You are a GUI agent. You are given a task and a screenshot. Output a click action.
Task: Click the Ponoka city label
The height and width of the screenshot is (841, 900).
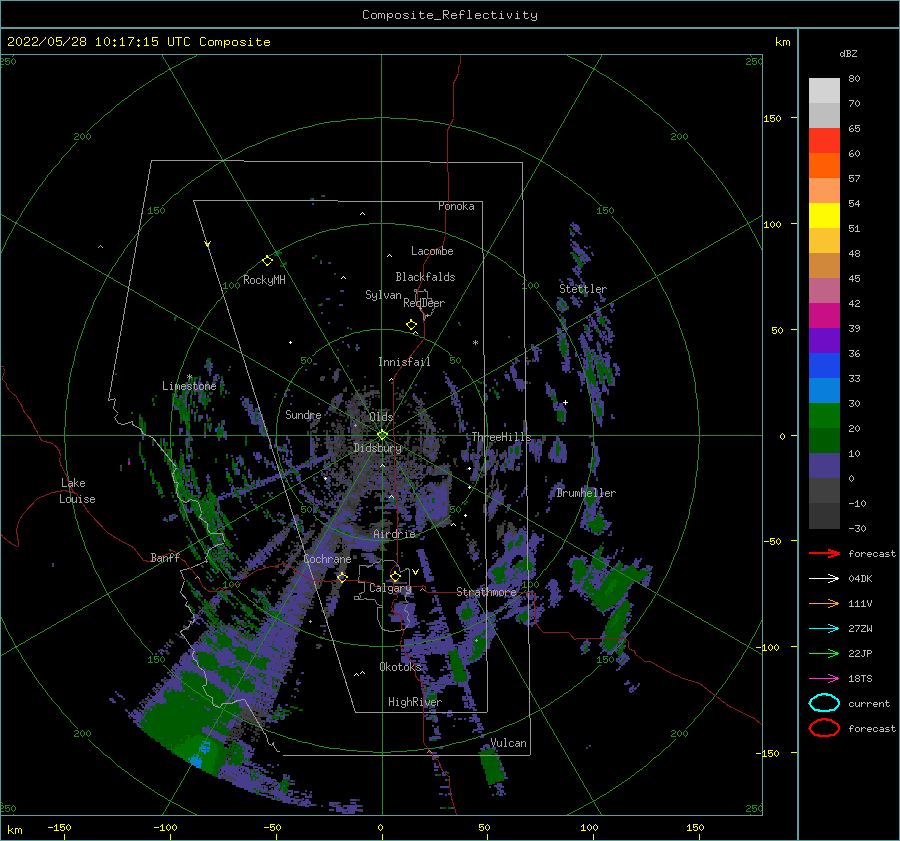coord(456,206)
